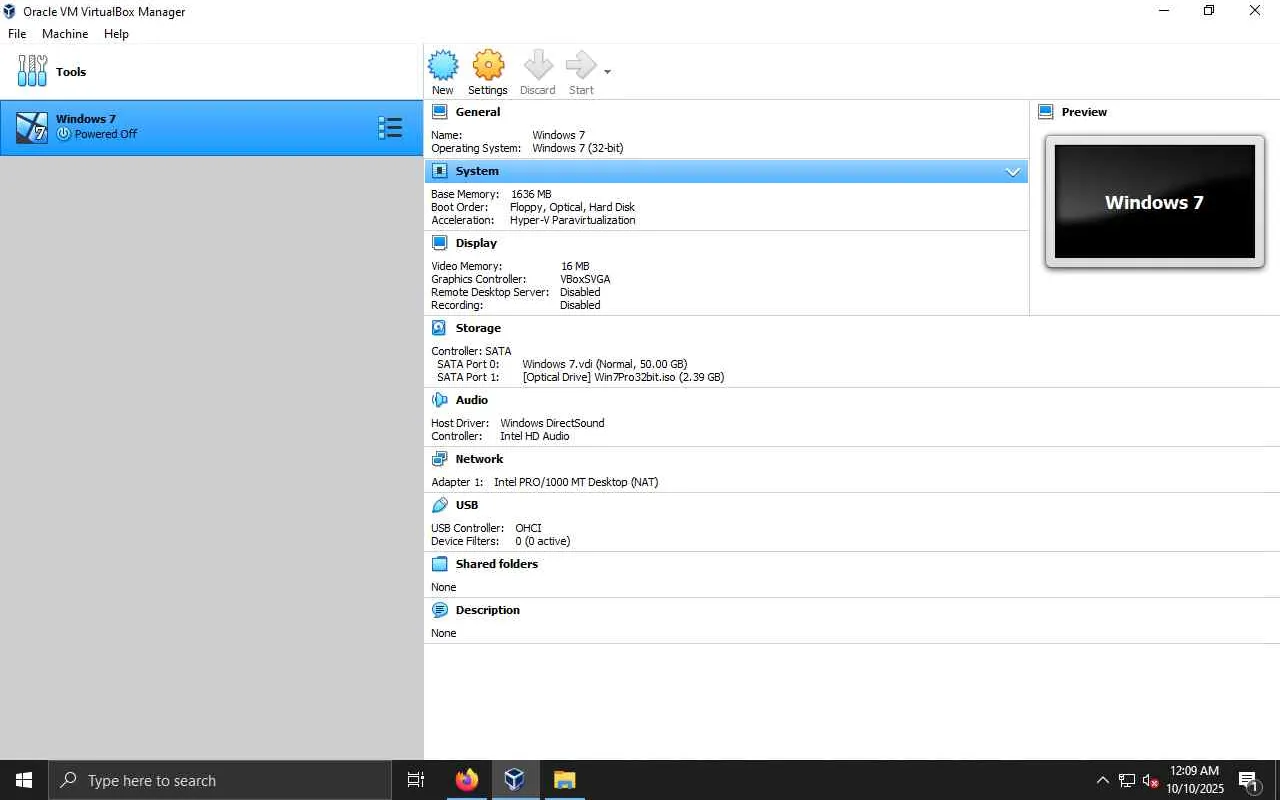
Task: Open the Description settings link
Action: tap(488, 610)
